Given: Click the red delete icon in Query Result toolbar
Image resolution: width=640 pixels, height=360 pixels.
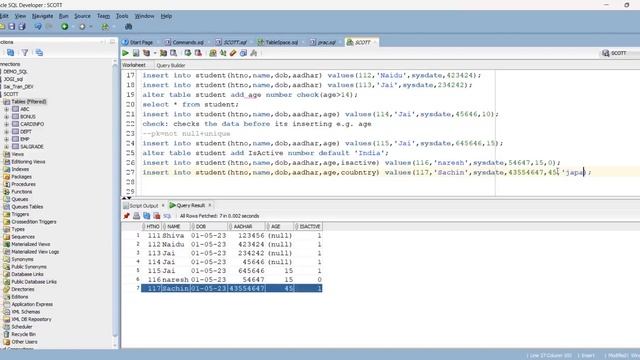Looking at the screenshot, I should point(157,216).
